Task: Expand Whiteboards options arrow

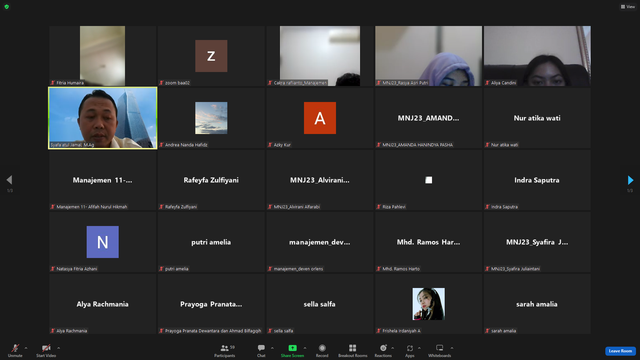Action: [x=452, y=348]
